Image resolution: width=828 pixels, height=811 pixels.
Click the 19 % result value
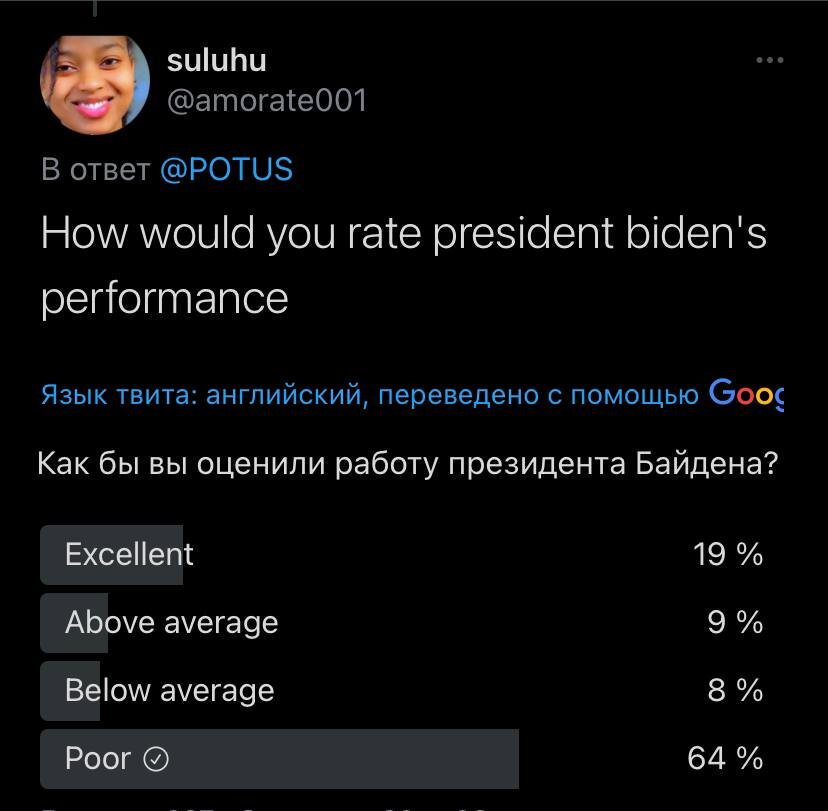[728, 555]
